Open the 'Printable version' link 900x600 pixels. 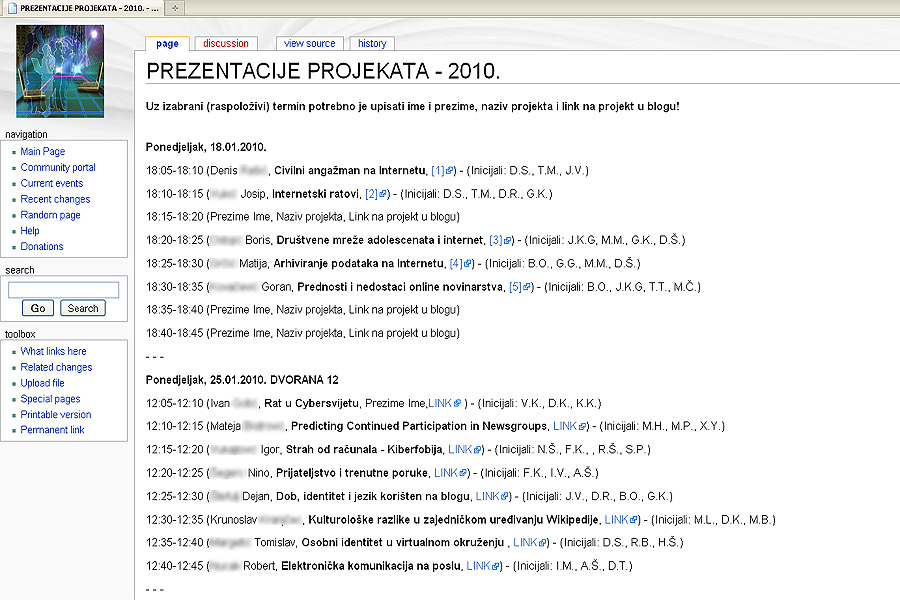[56, 415]
